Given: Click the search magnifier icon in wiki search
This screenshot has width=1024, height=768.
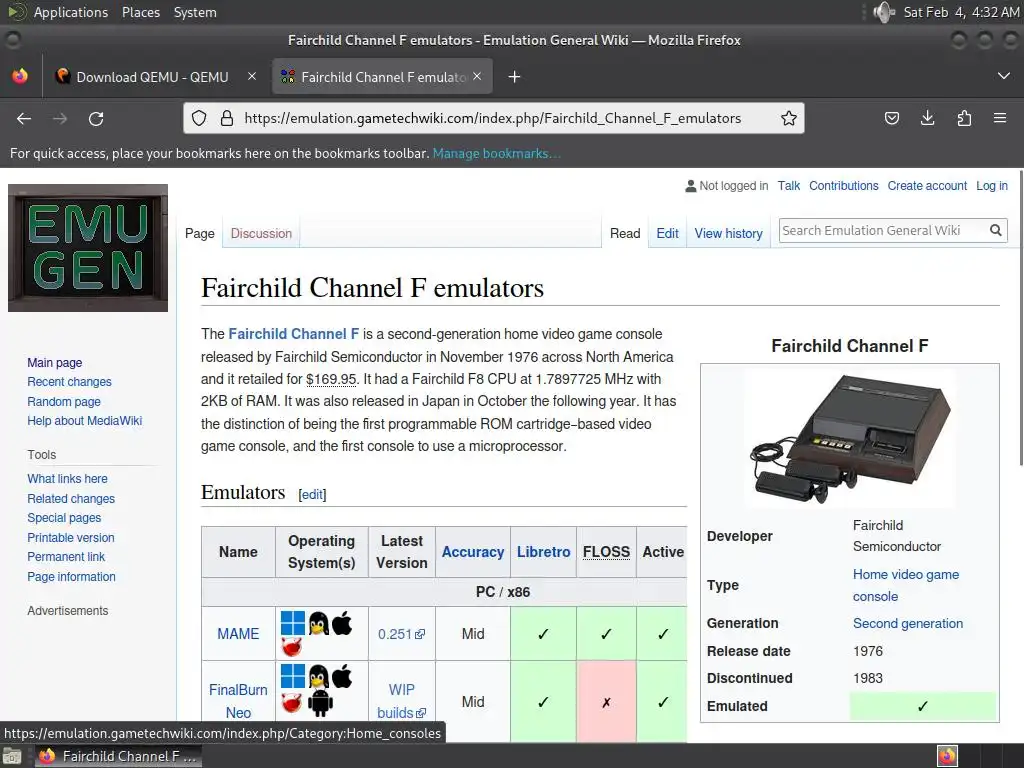Looking at the screenshot, I should click(x=995, y=230).
